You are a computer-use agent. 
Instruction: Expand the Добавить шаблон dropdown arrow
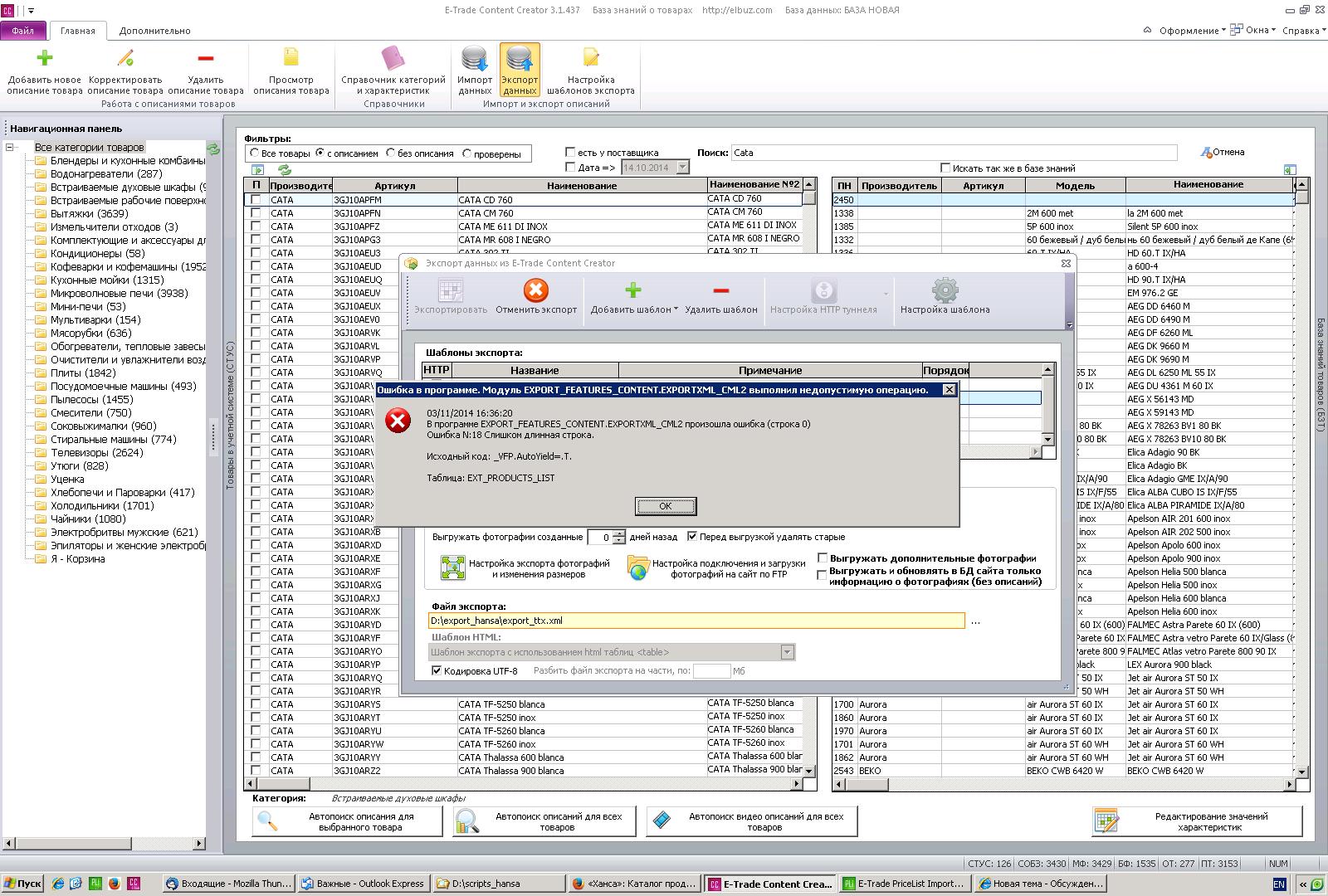676,310
